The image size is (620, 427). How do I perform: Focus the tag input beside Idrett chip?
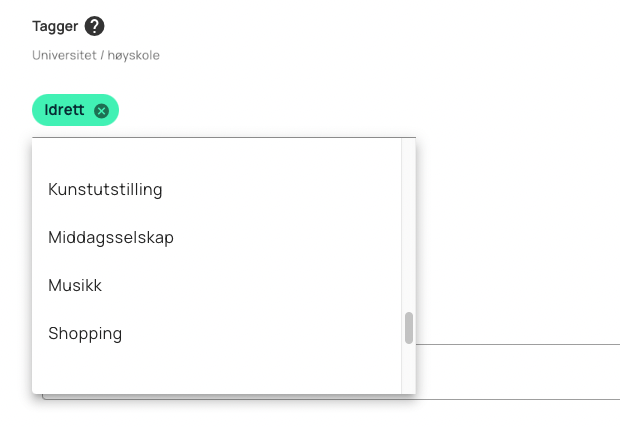pyautogui.click(x=267, y=111)
